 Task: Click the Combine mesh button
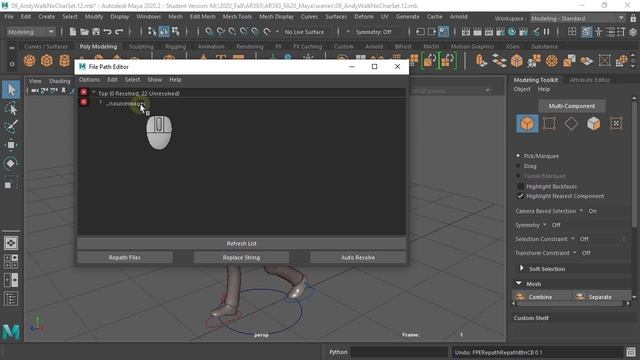(542, 297)
